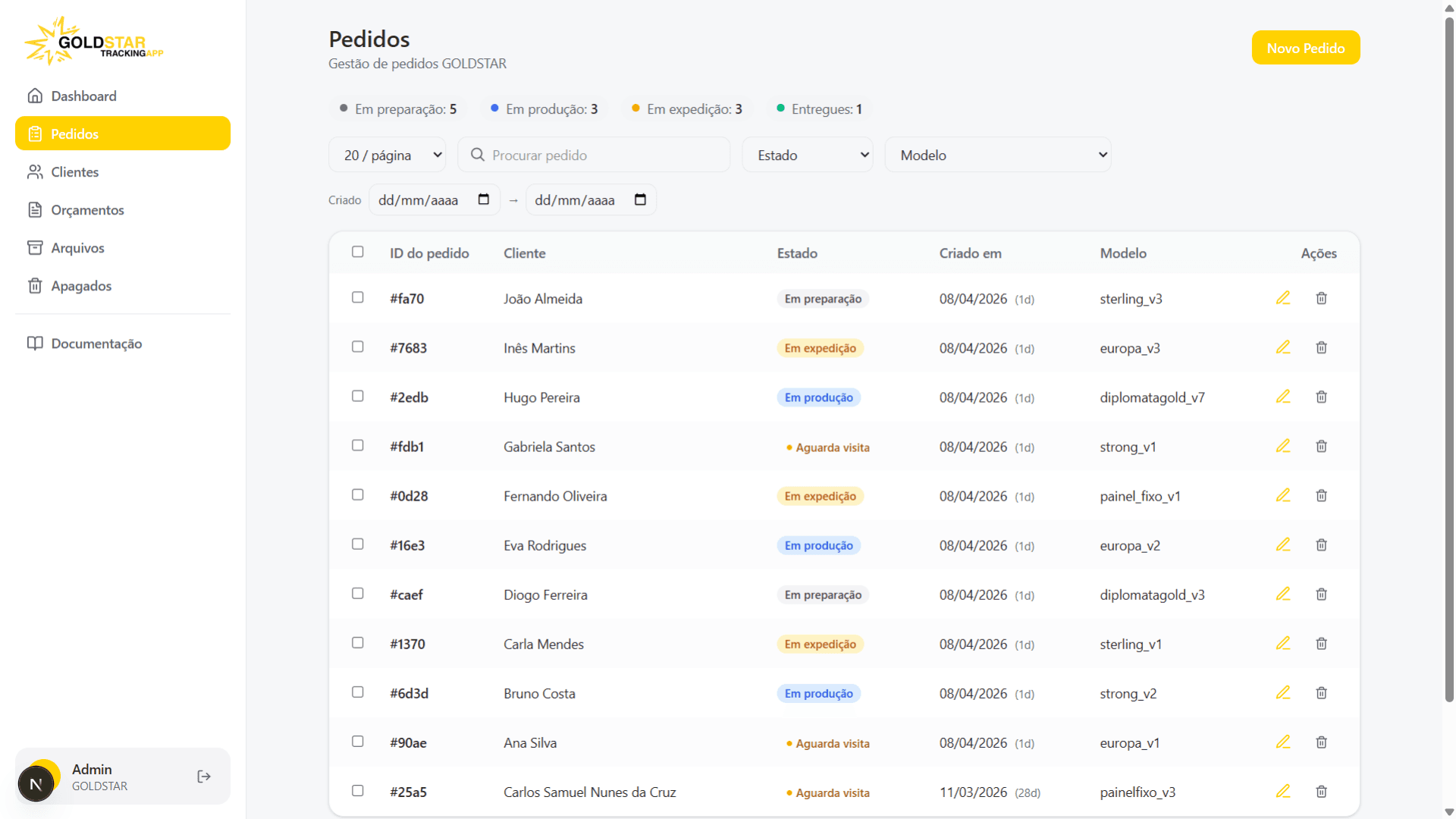Tick the checkbox for Ana Silva's order
Screen dimensions: 1456x819
coord(357,742)
